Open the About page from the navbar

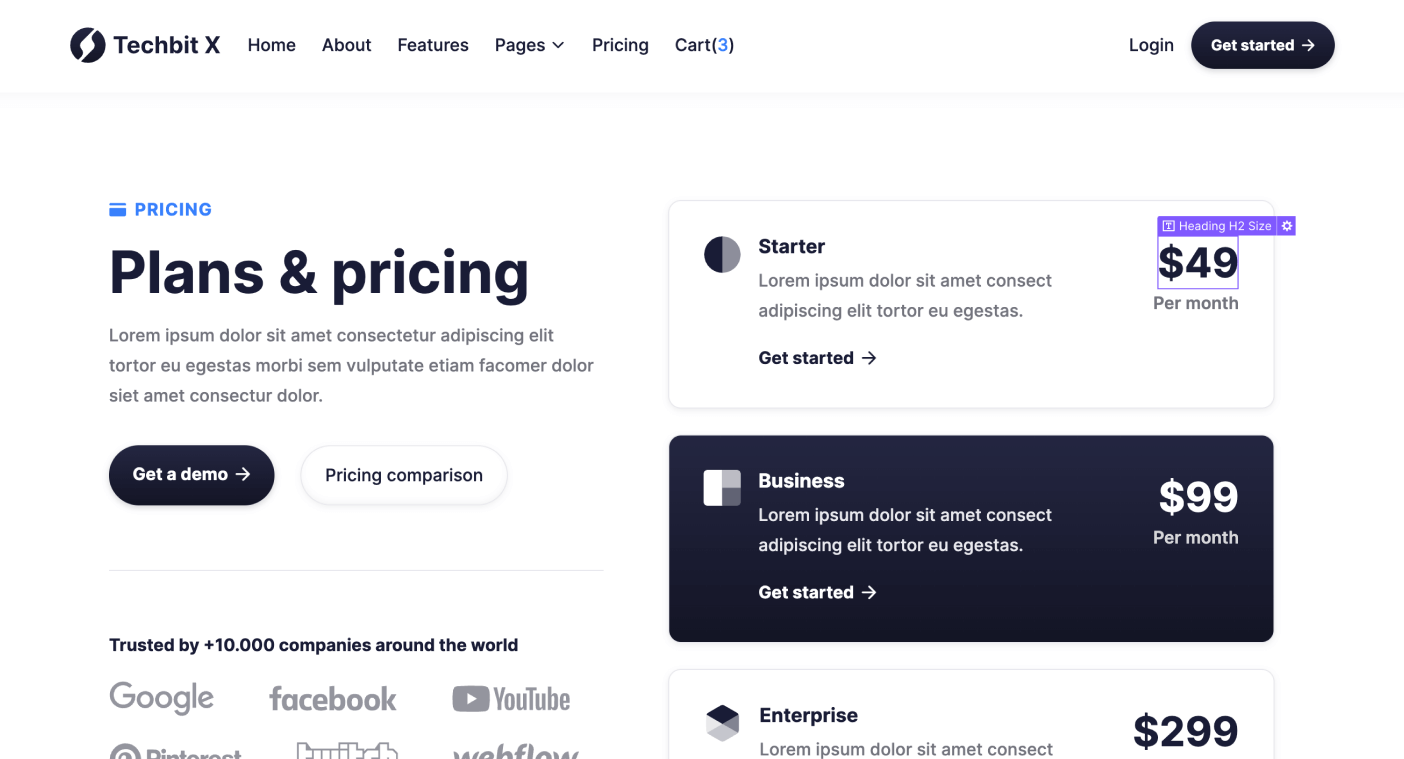tap(346, 45)
